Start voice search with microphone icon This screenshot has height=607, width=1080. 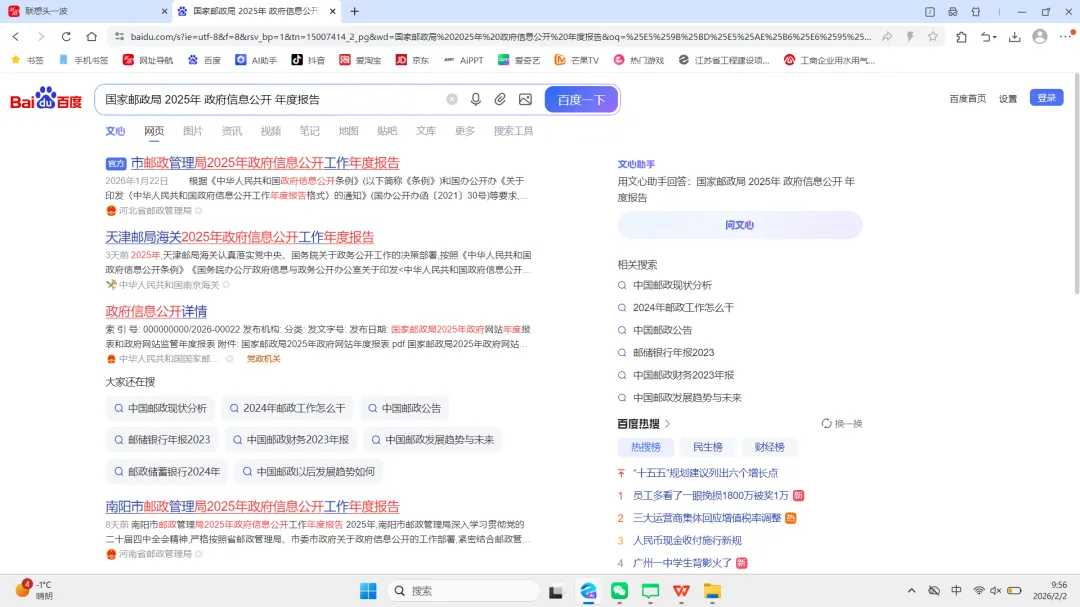pos(475,99)
